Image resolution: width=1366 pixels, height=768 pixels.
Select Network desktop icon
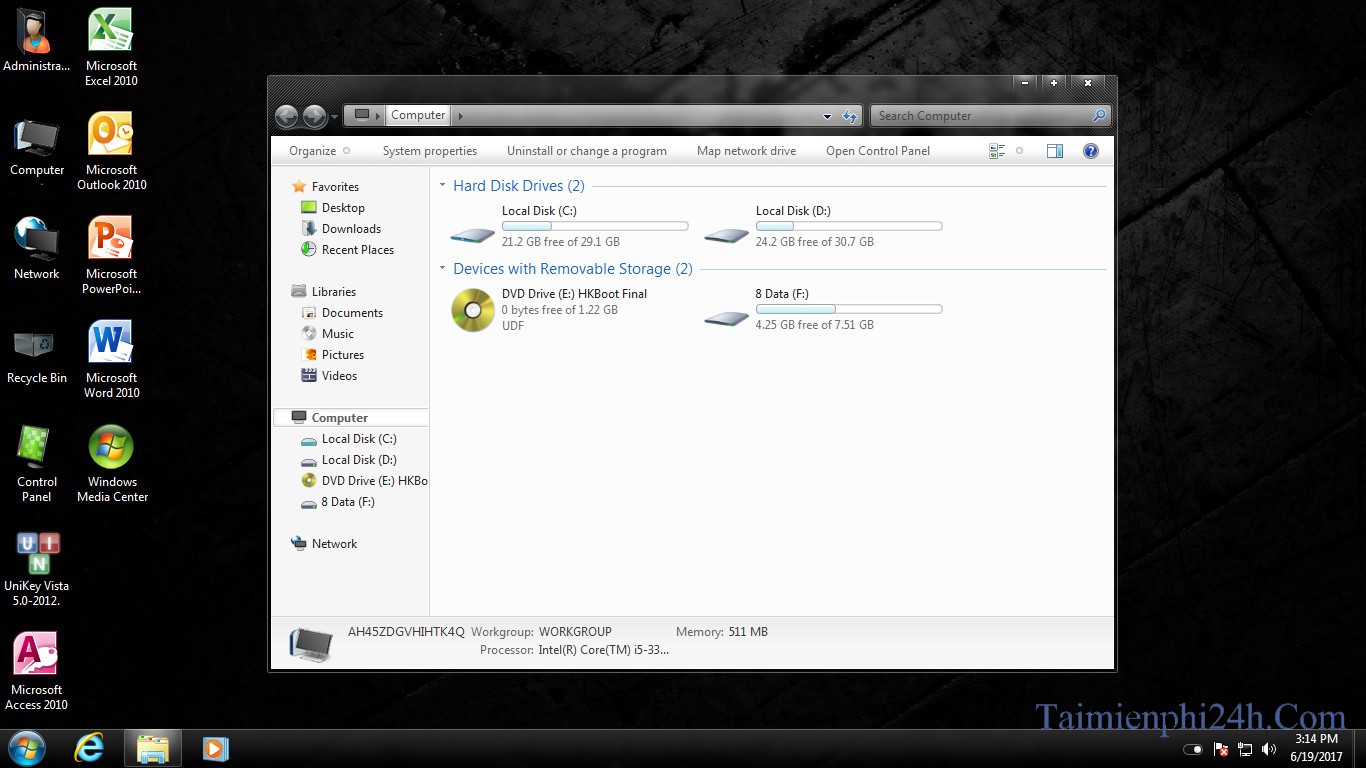36,247
